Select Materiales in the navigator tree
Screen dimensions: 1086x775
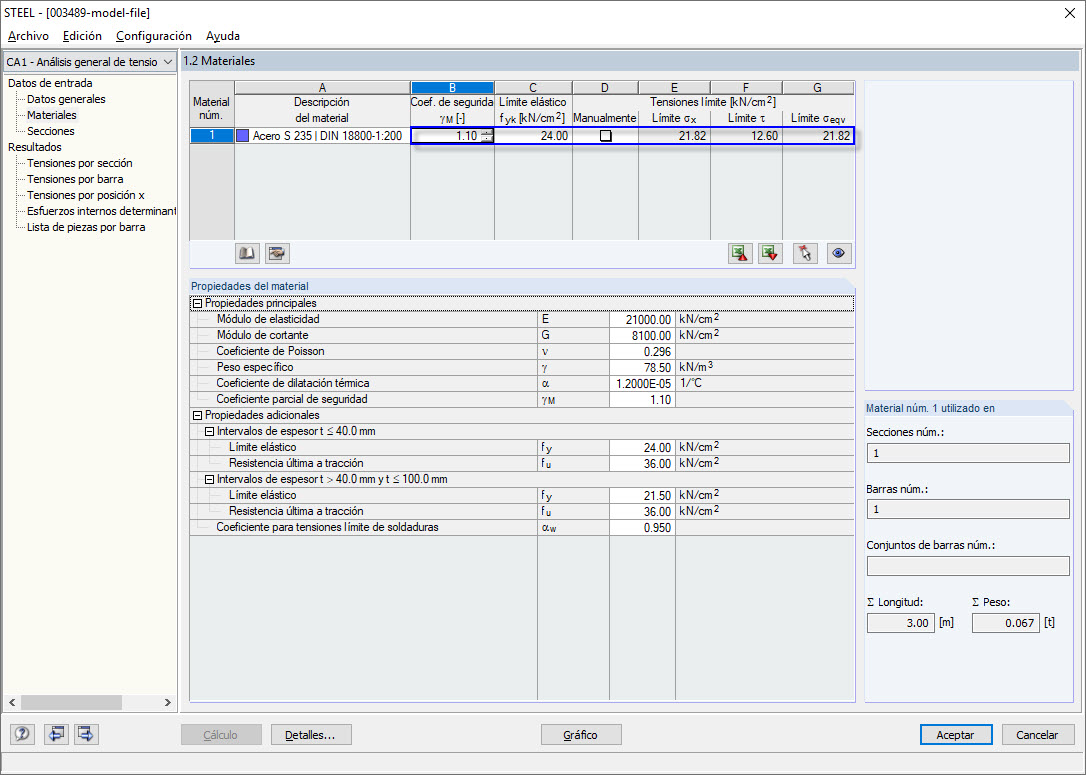coord(52,115)
